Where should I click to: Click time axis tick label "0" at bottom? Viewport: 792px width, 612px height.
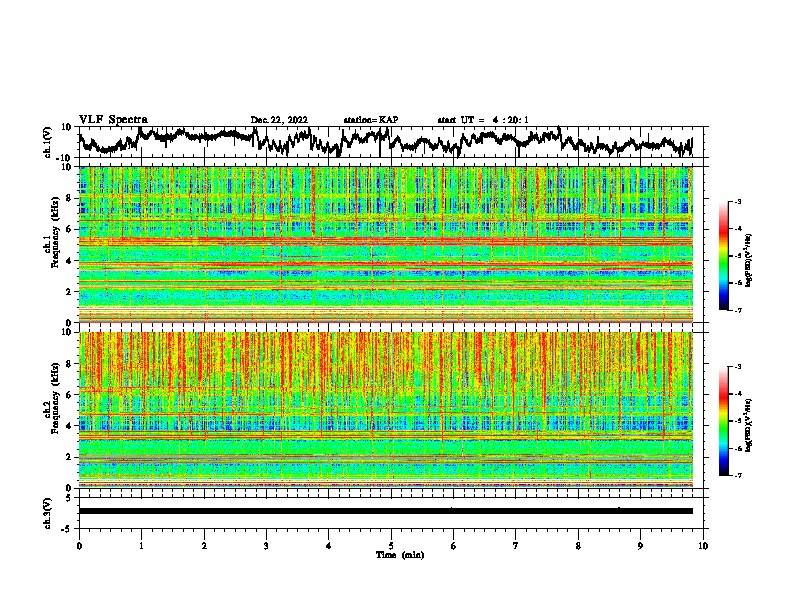pos(79,546)
